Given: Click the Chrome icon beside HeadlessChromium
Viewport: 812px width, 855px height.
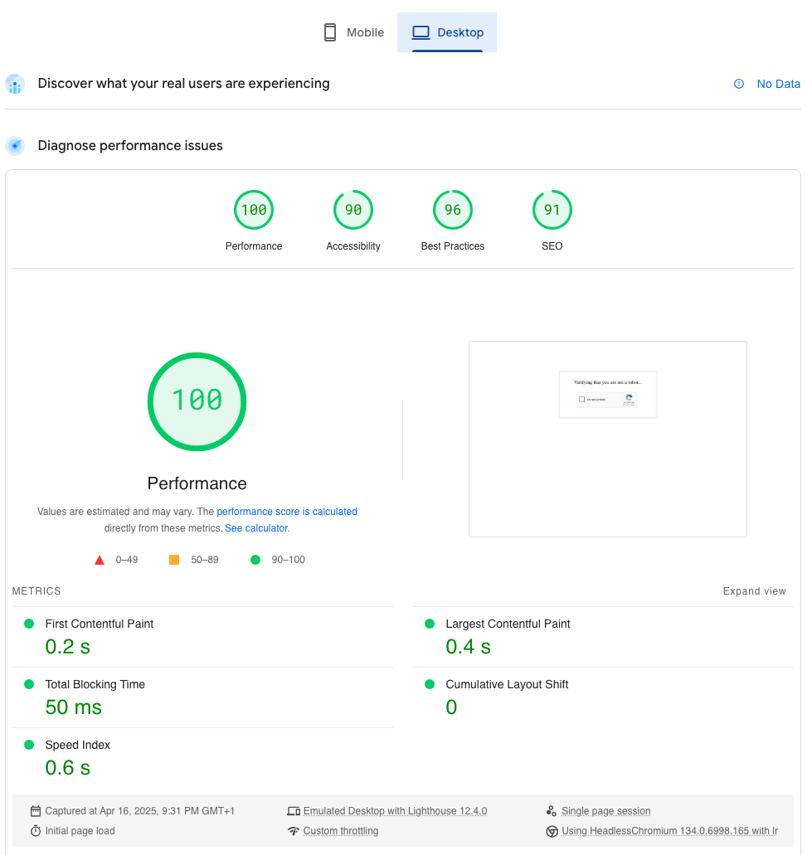Looking at the screenshot, I should click(552, 831).
